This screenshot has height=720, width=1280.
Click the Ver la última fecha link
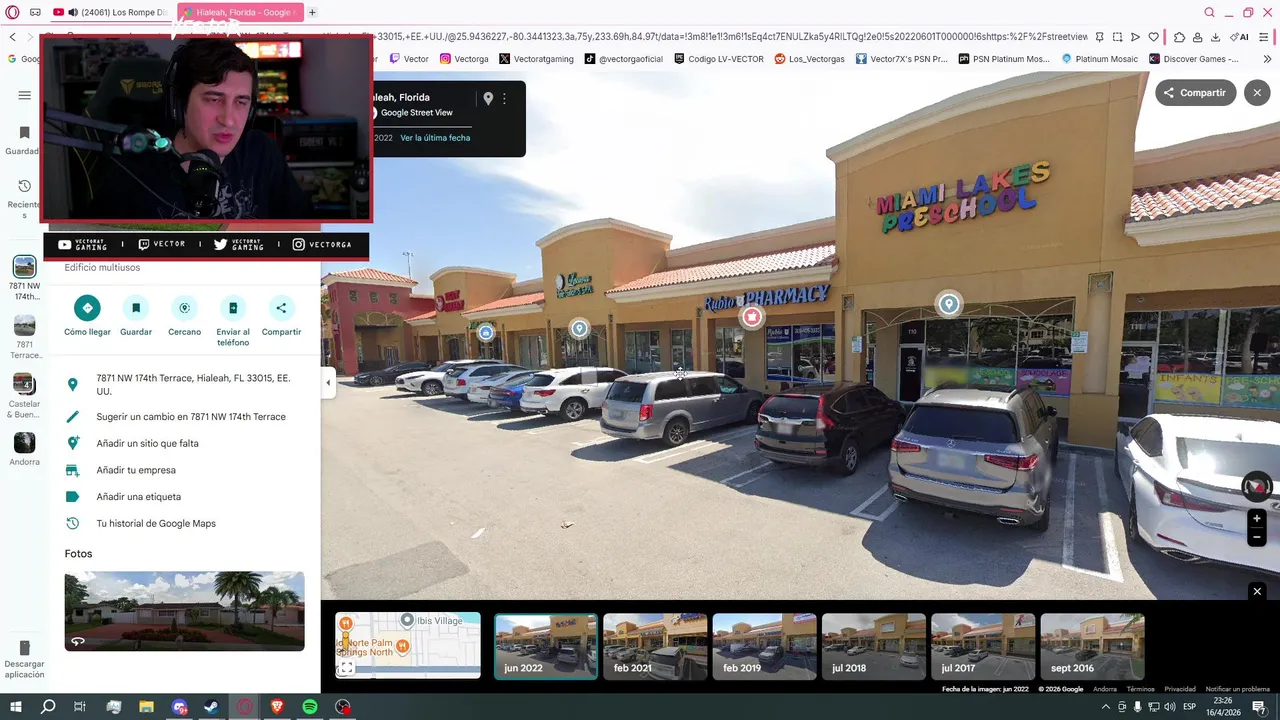435,138
